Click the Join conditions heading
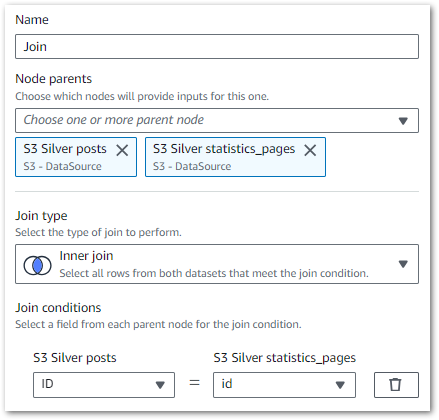Image resolution: width=439 pixels, height=420 pixels. pyautogui.click(x=58, y=308)
